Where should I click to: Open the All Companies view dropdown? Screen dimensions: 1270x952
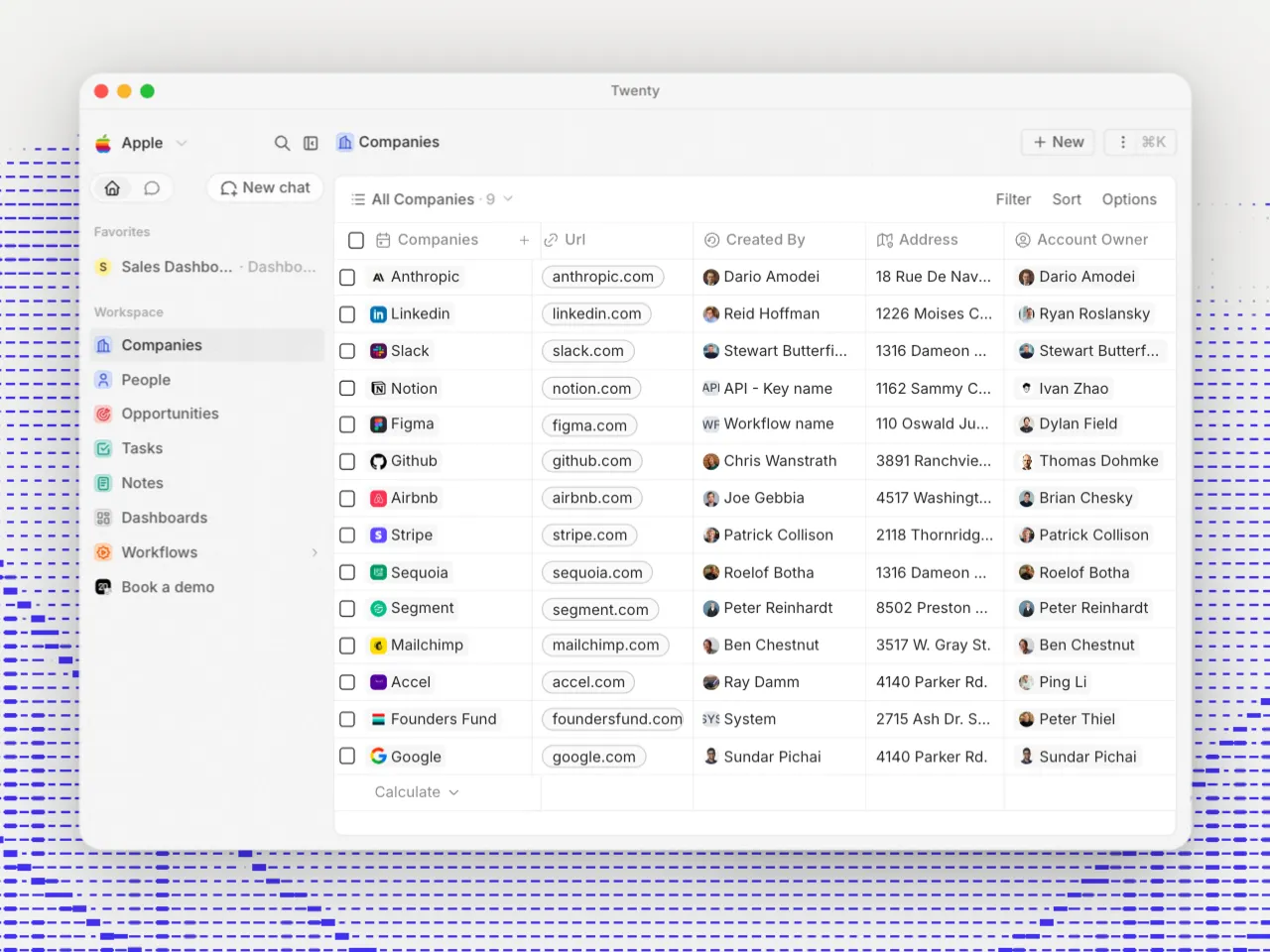pyautogui.click(x=432, y=199)
